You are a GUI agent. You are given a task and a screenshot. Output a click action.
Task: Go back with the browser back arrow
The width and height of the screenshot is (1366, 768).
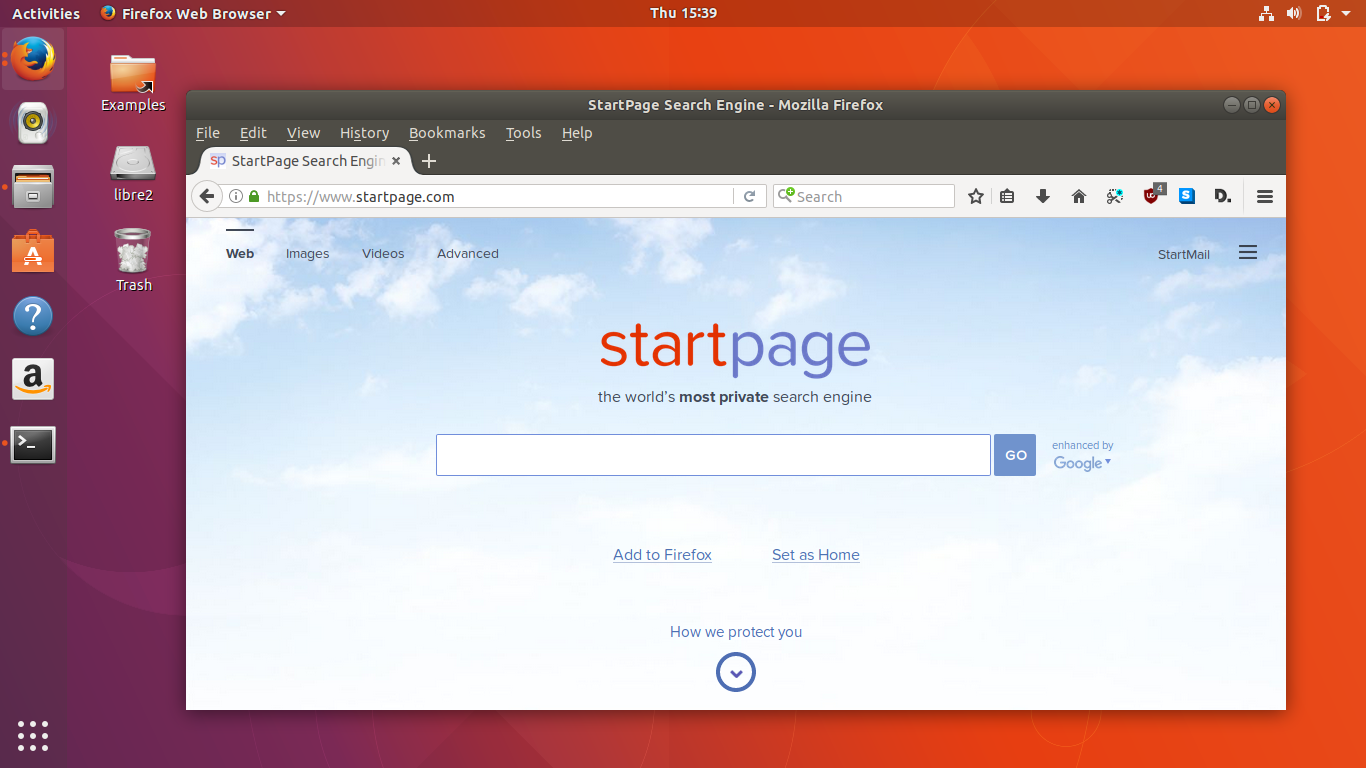tap(206, 196)
